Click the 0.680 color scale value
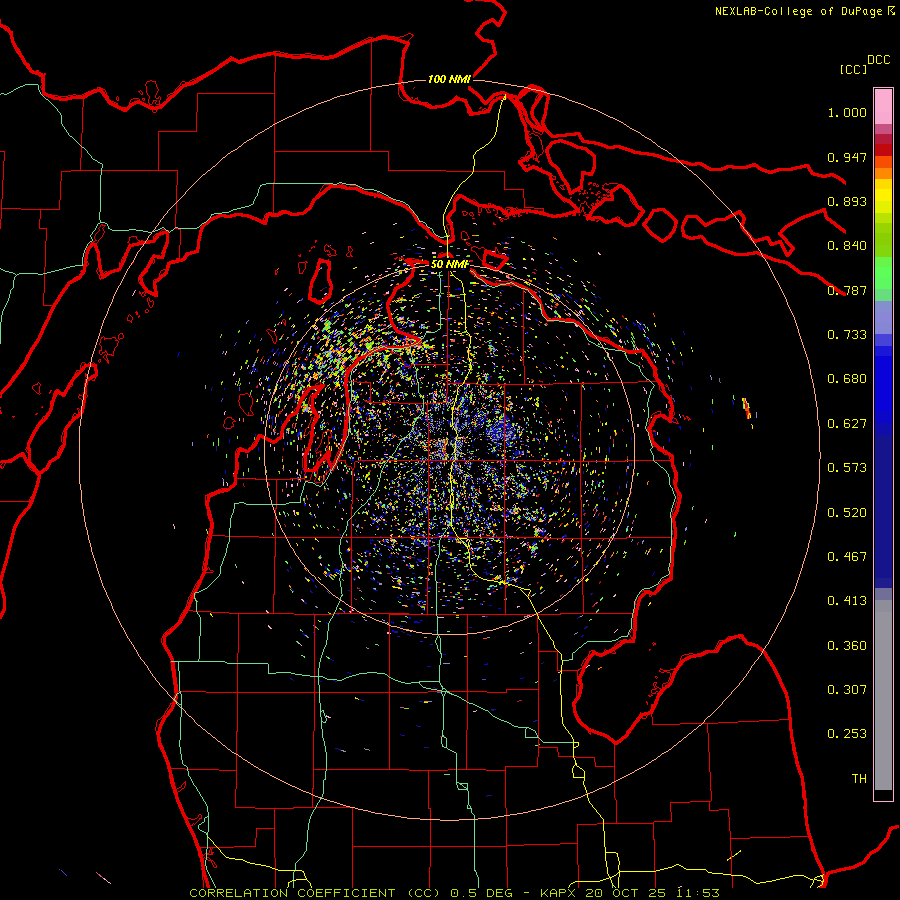This screenshot has width=900, height=900. tap(847, 379)
